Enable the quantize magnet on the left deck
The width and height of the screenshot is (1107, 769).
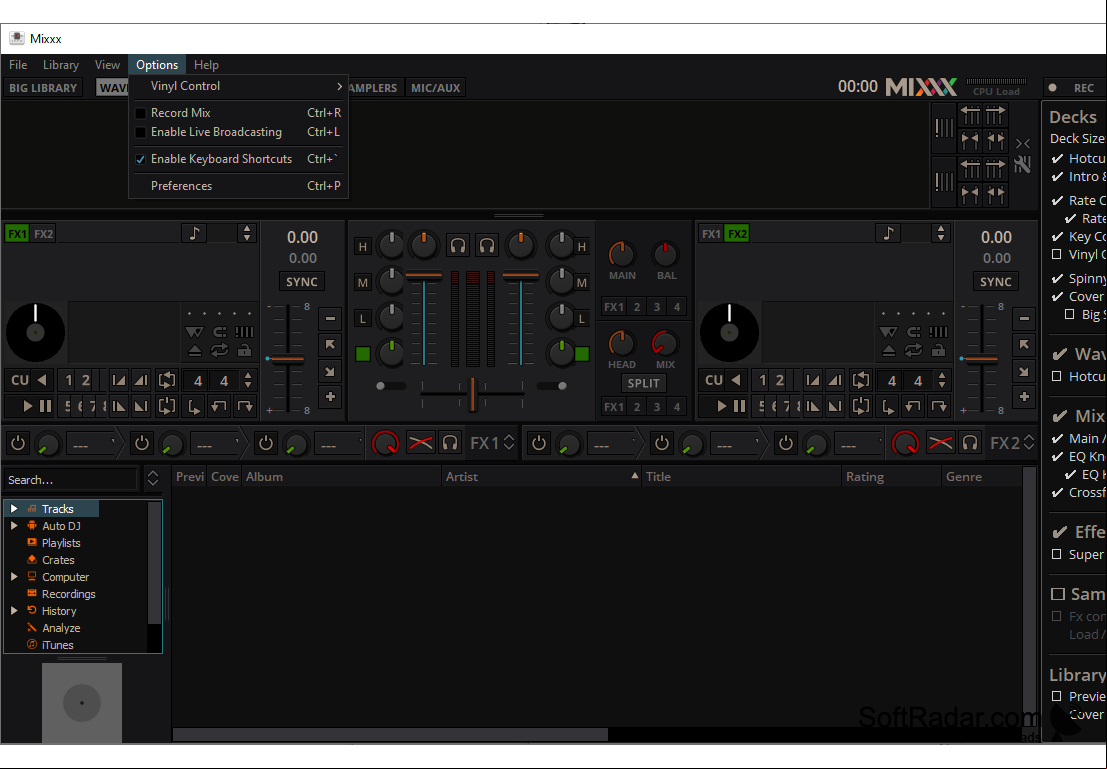click(x=220, y=332)
